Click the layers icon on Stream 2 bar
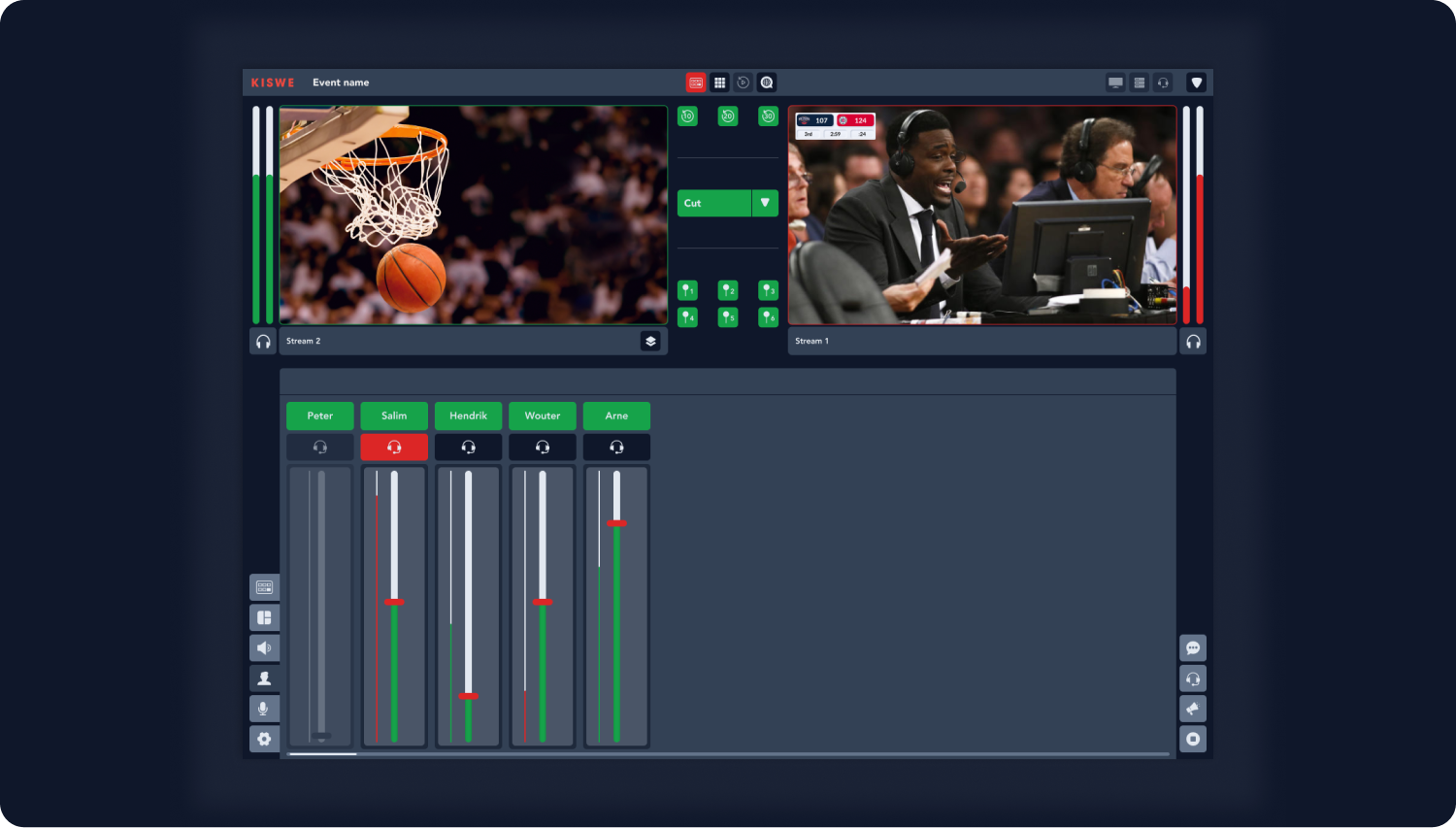 [650, 341]
